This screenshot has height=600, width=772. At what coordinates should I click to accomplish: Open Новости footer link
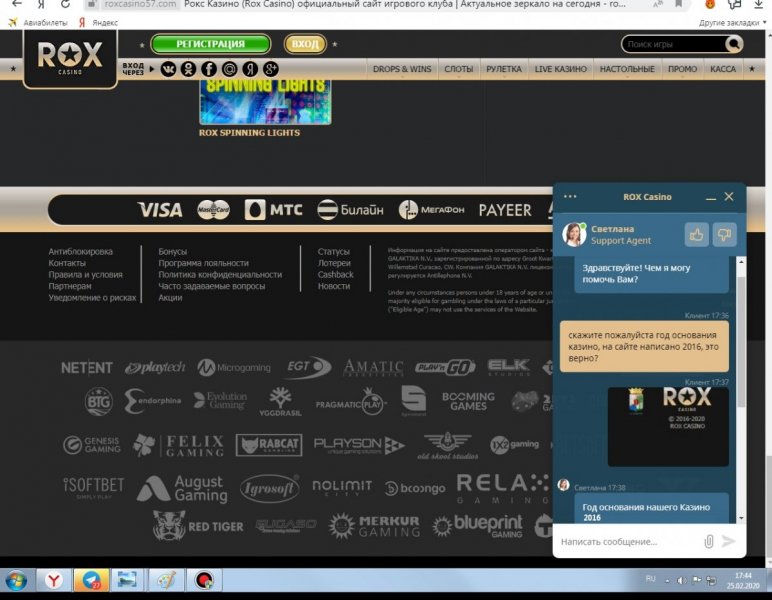[x=334, y=286]
